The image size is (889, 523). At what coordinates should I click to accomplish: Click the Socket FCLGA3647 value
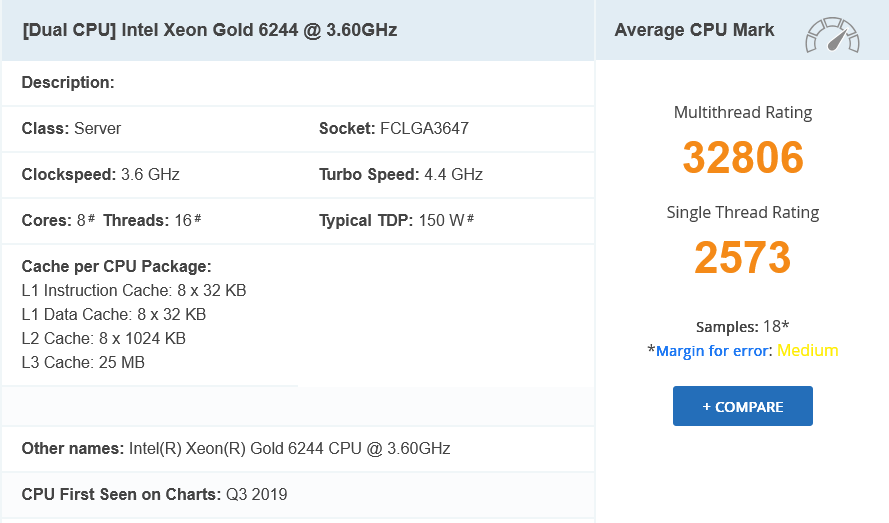click(x=424, y=128)
